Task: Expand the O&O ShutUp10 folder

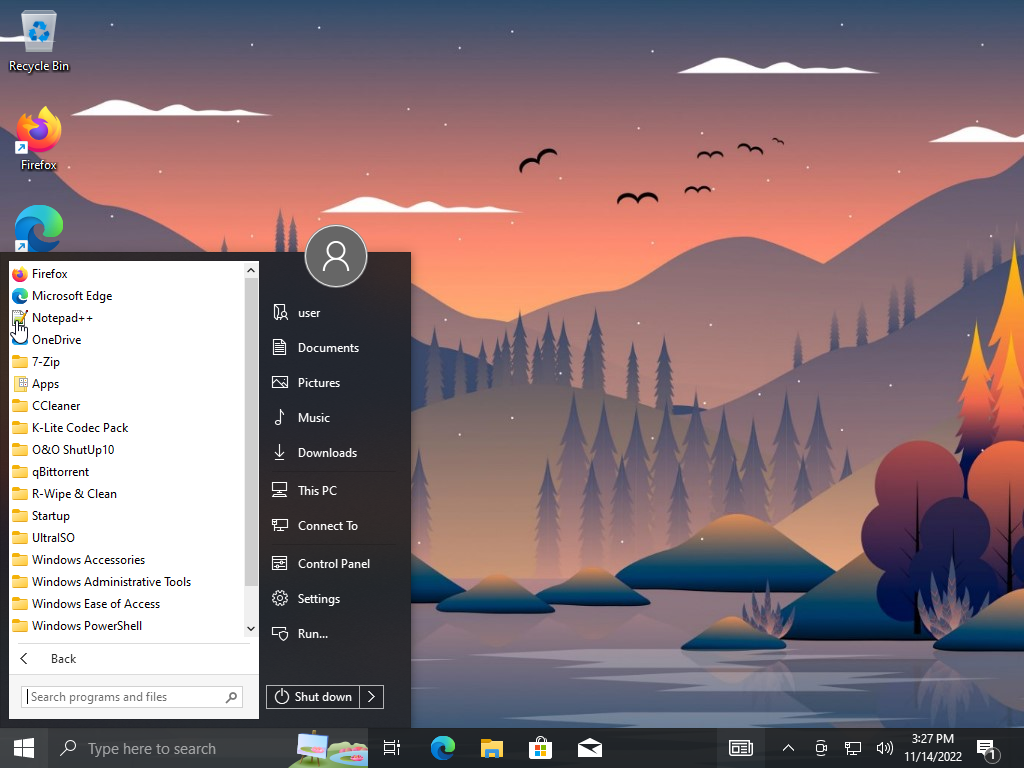Action: [127, 450]
